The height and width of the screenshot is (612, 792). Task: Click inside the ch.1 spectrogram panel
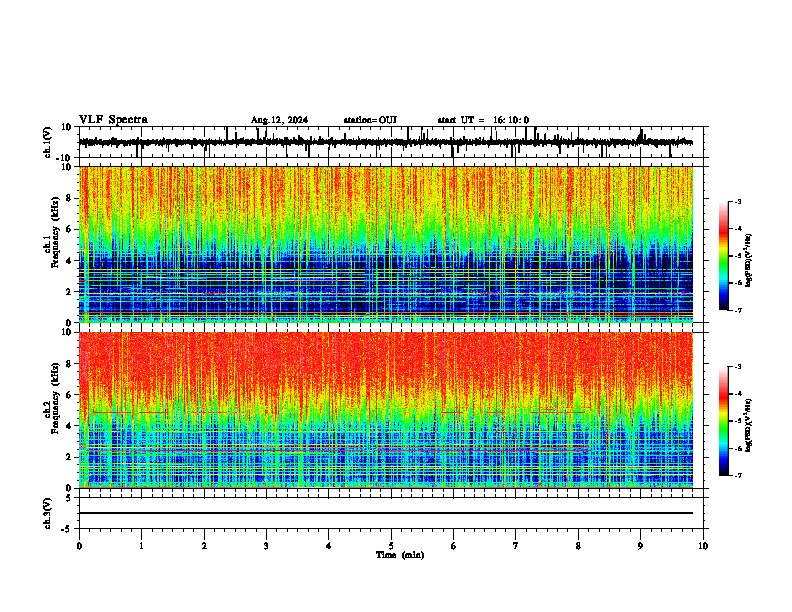pyautogui.click(x=386, y=244)
